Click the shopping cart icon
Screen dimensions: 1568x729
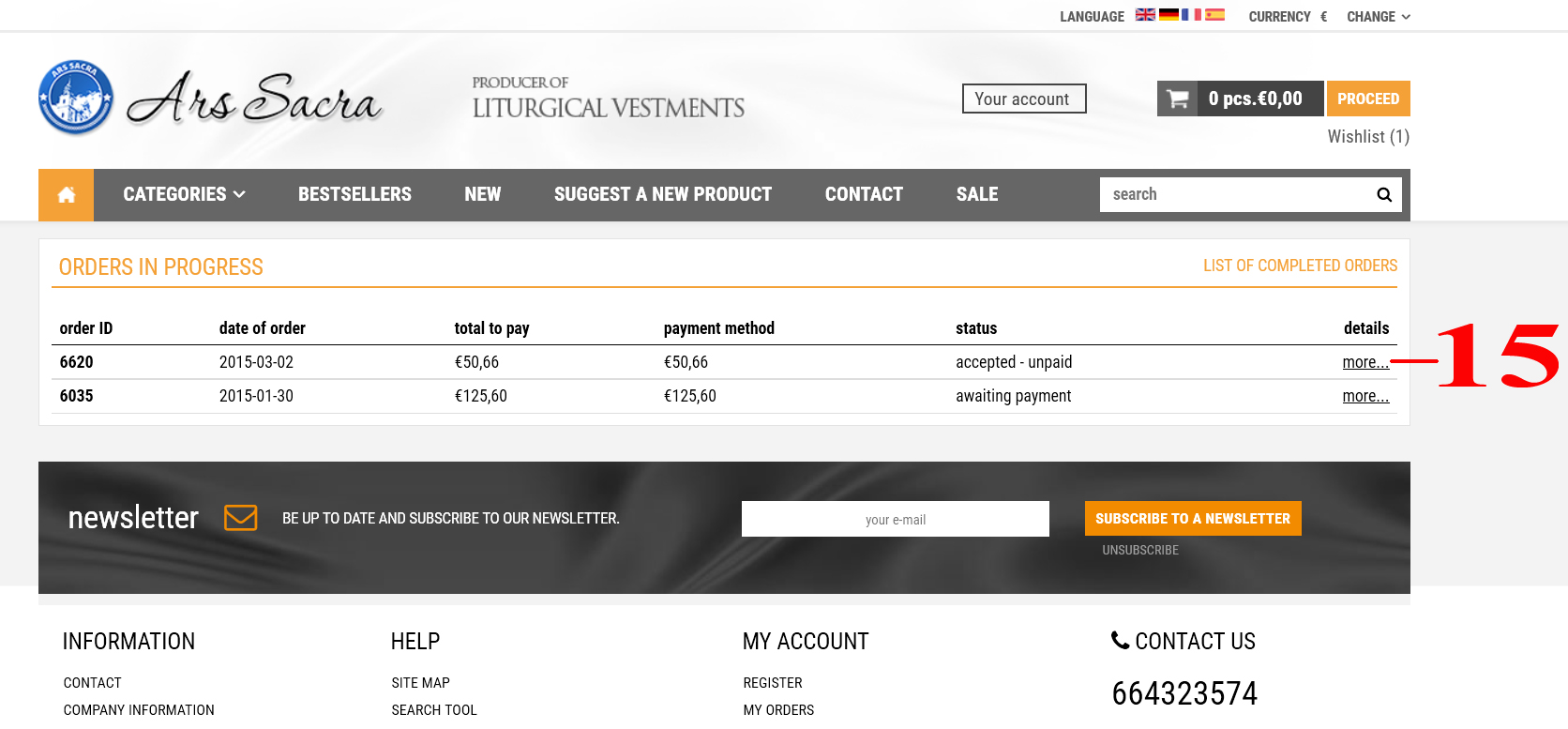pos(1178,99)
